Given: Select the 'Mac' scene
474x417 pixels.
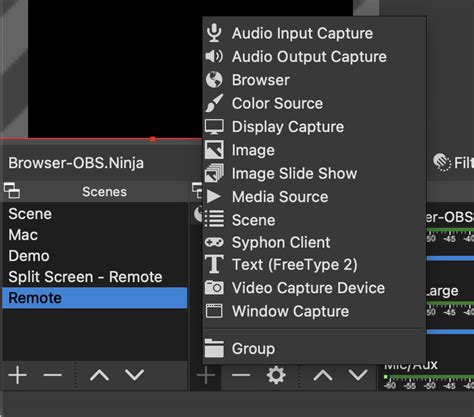Looking at the screenshot, I should tap(95, 235).
